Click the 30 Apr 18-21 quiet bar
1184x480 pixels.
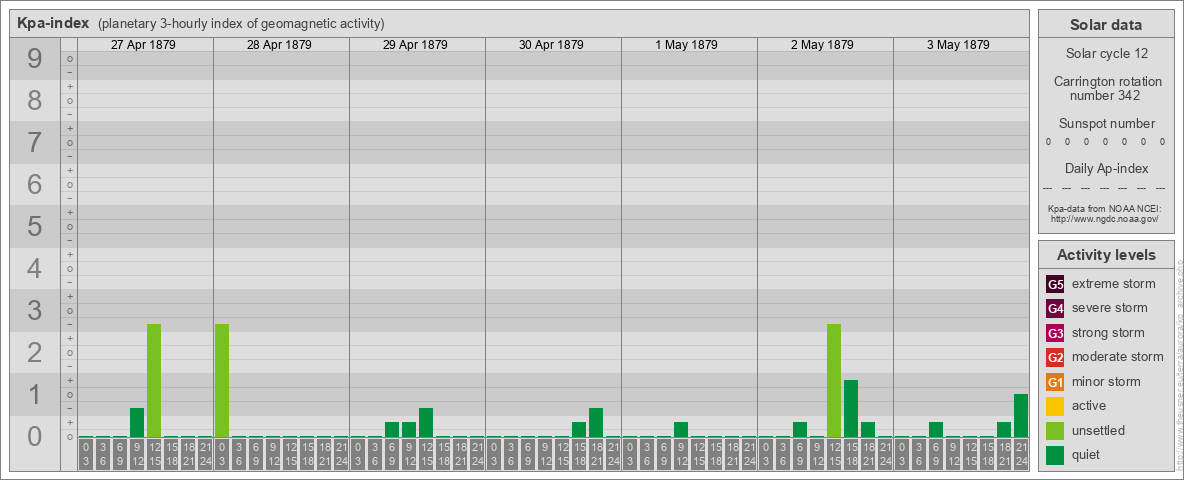(x=596, y=423)
